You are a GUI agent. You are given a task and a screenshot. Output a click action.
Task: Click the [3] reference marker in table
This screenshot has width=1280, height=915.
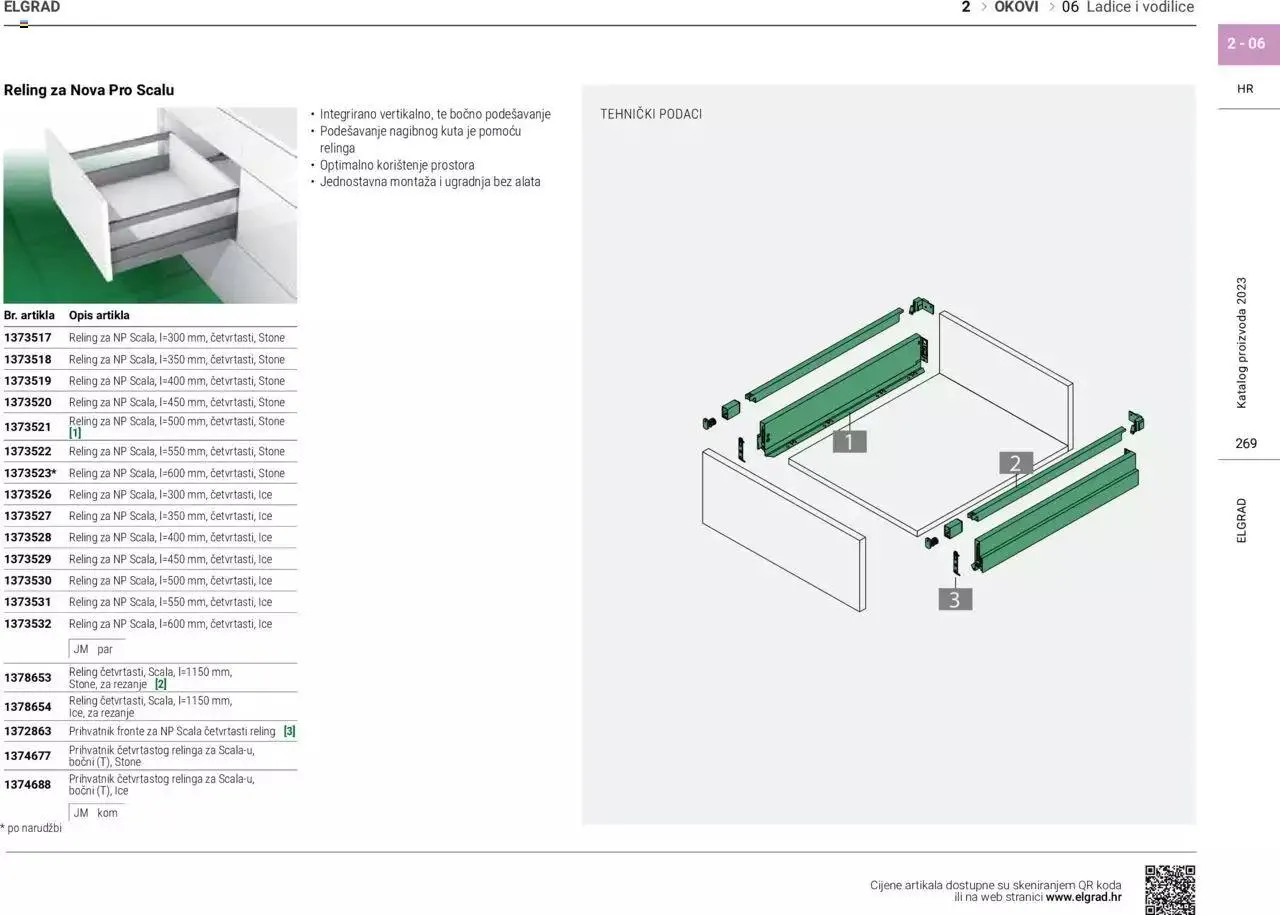pos(289,732)
